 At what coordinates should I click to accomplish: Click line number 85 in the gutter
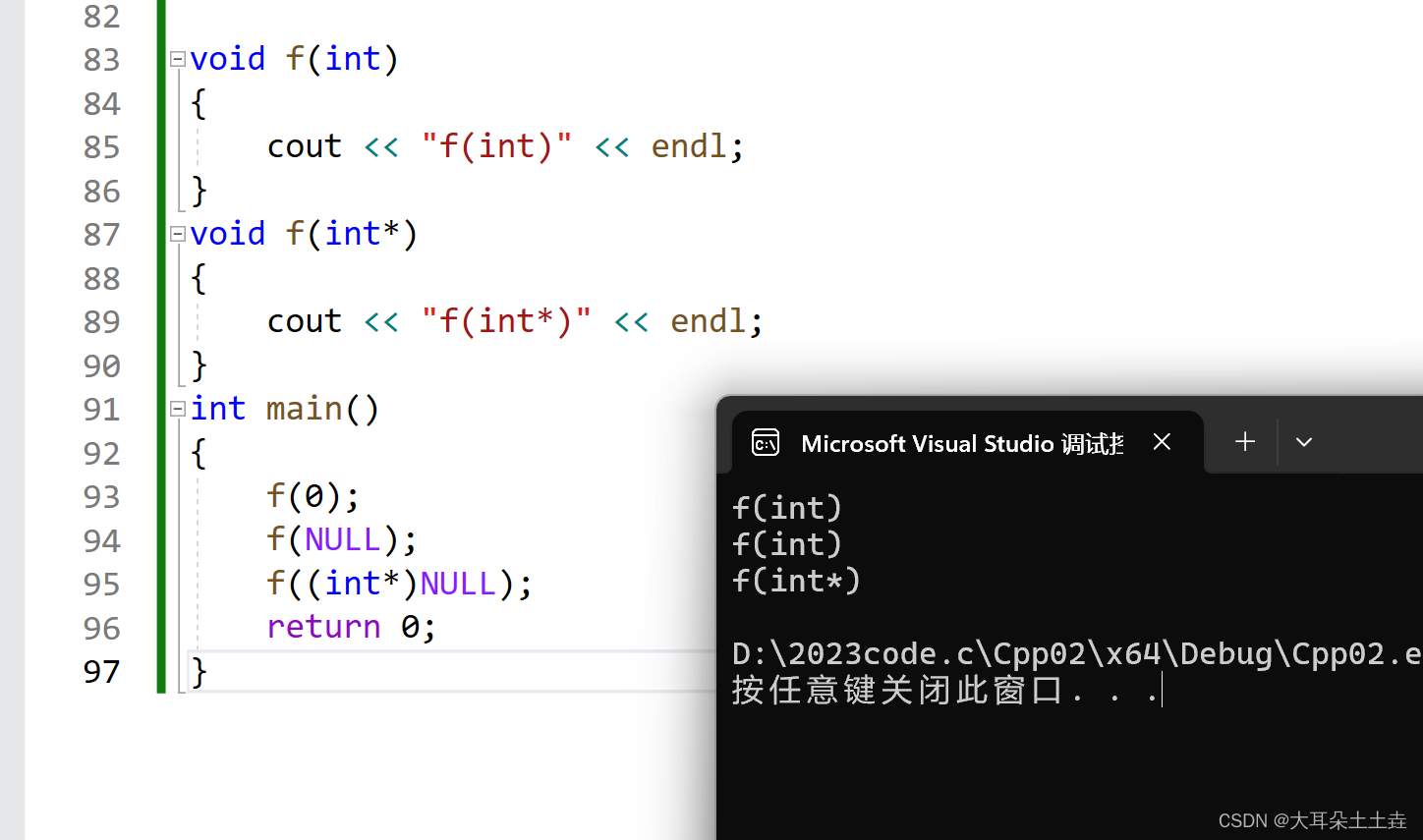102,147
